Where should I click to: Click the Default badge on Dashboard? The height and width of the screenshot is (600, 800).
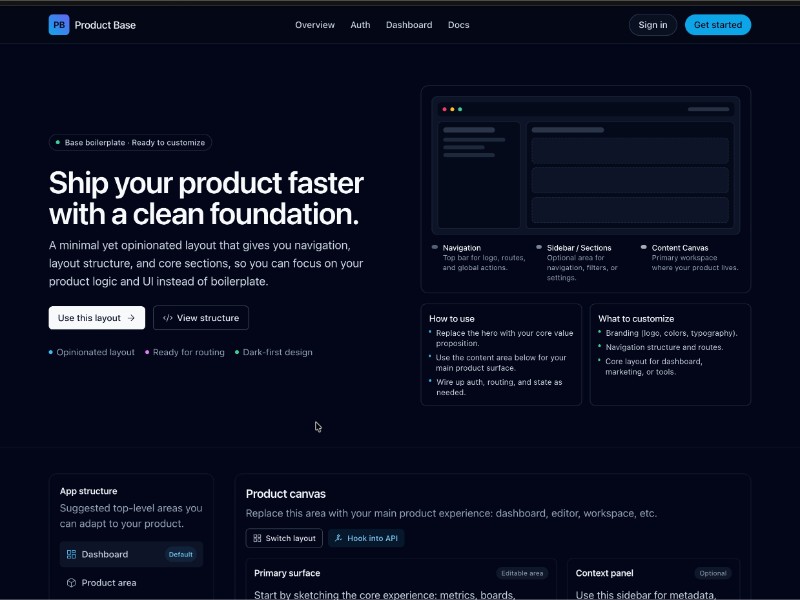[180, 554]
